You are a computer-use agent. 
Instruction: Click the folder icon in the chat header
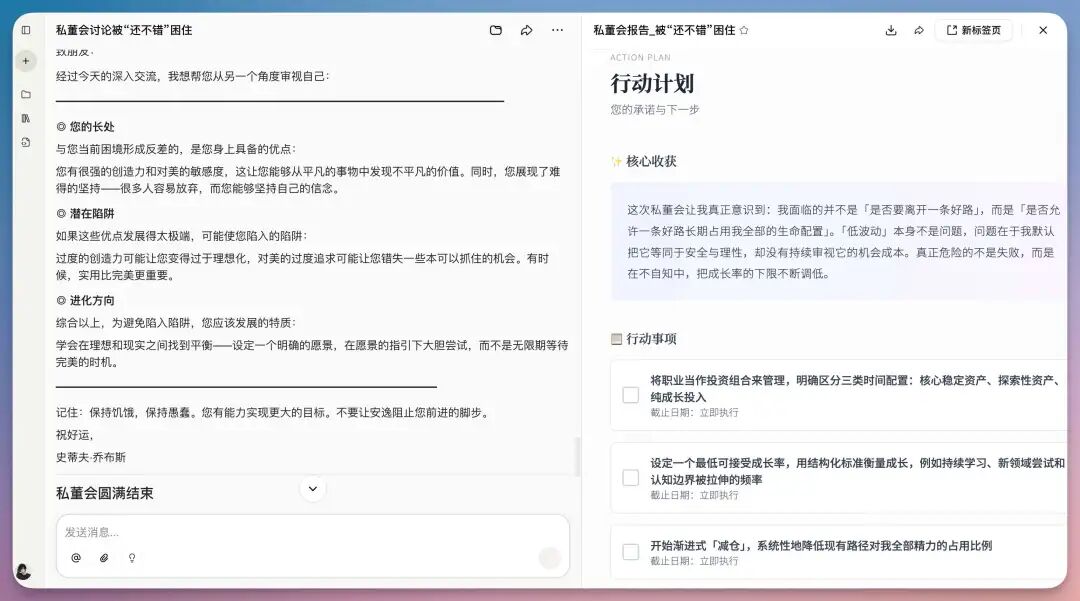[495, 31]
